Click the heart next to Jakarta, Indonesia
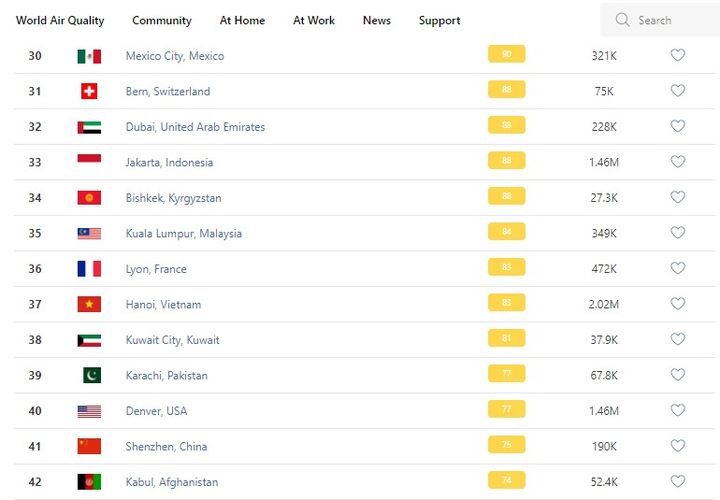Image resolution: width=720 pixels, height=500 pixels. pos(677,162)
